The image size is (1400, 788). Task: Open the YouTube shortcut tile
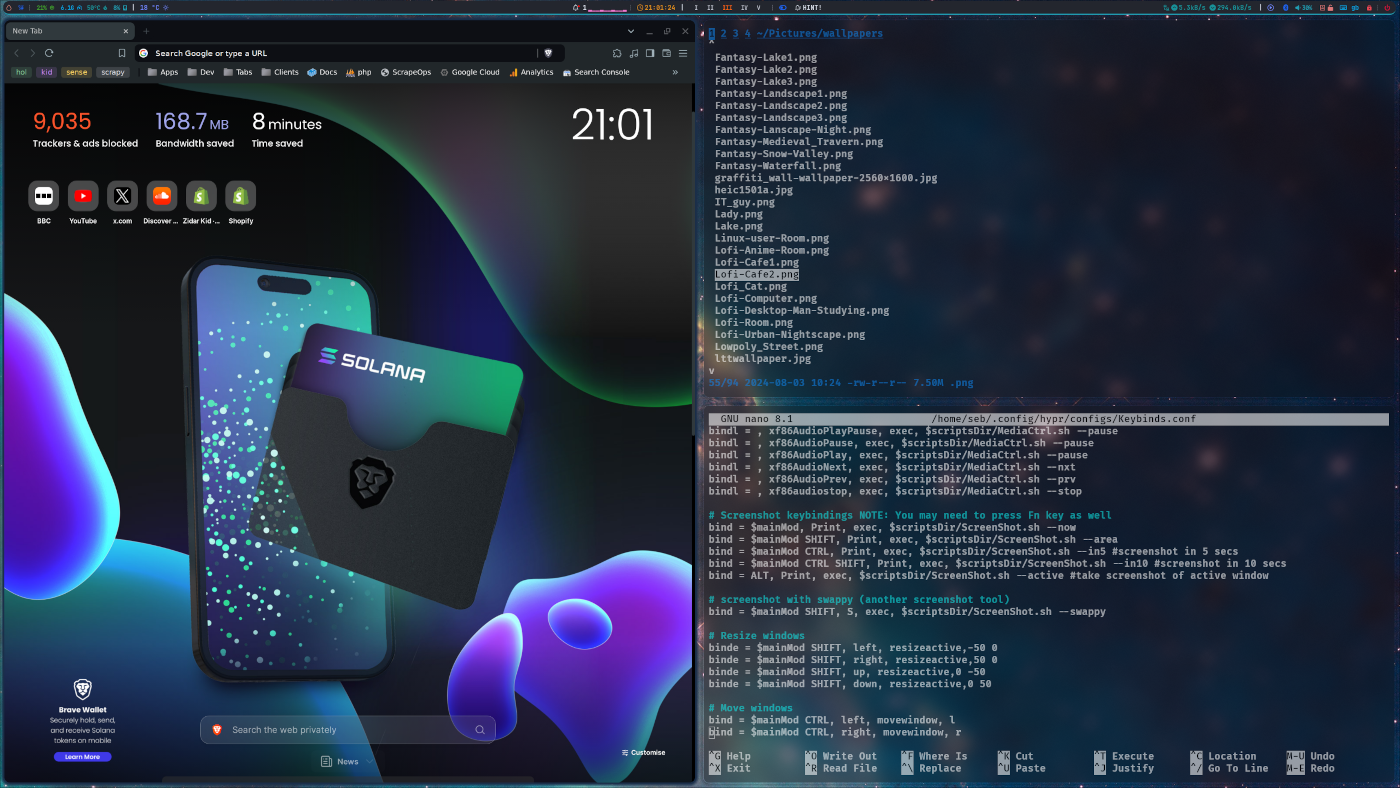(83, 196)
